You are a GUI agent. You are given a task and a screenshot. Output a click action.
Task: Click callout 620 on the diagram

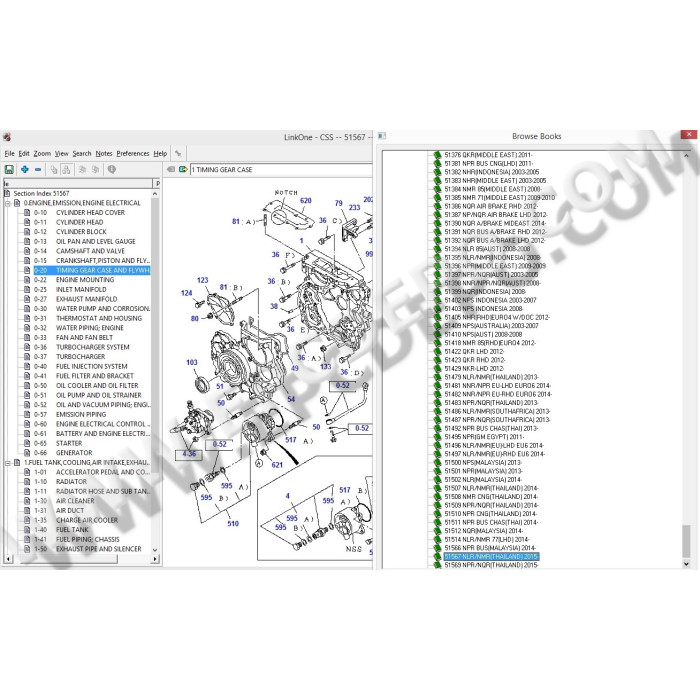[306, 201]
